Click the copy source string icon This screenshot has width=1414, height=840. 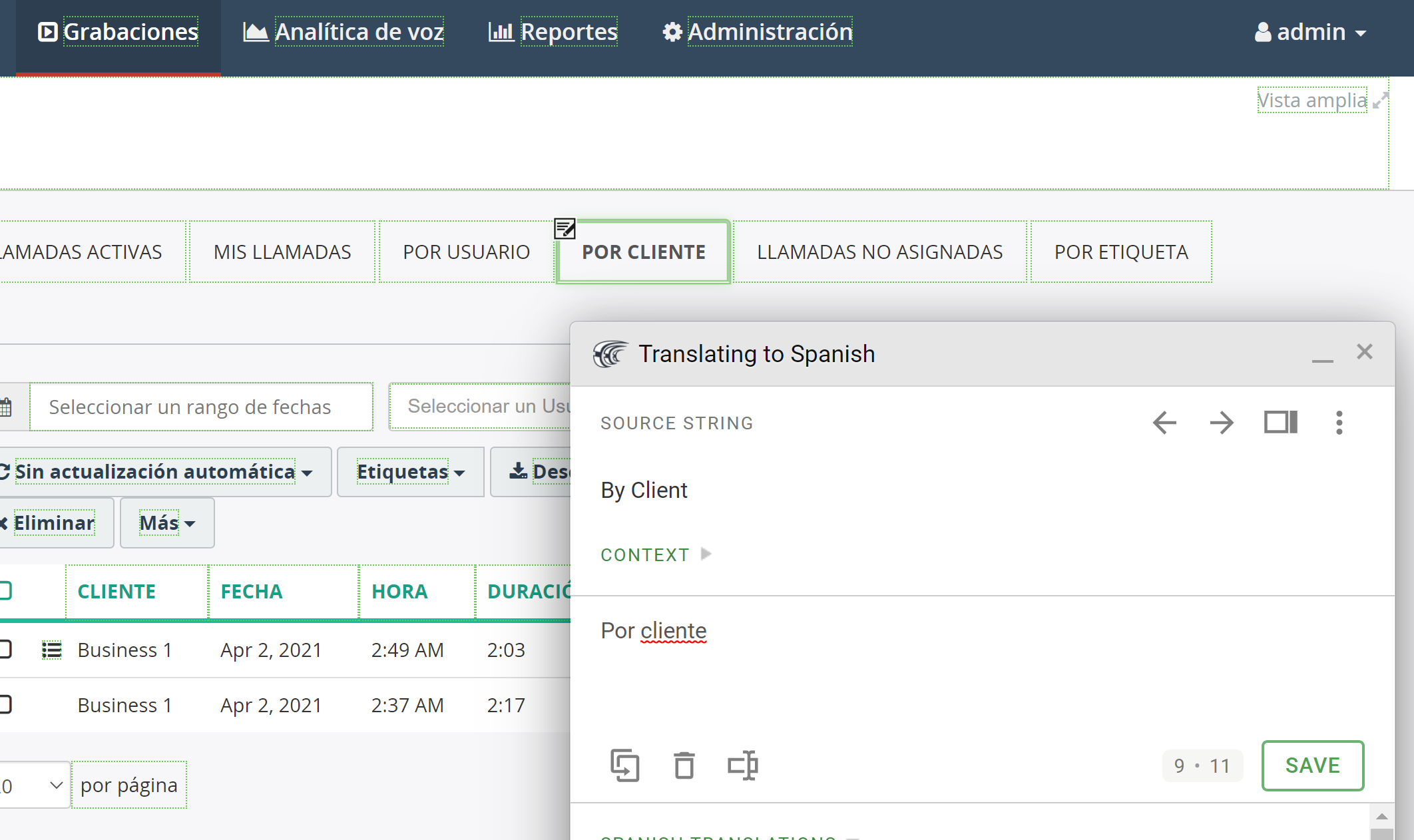coord(624,765)
